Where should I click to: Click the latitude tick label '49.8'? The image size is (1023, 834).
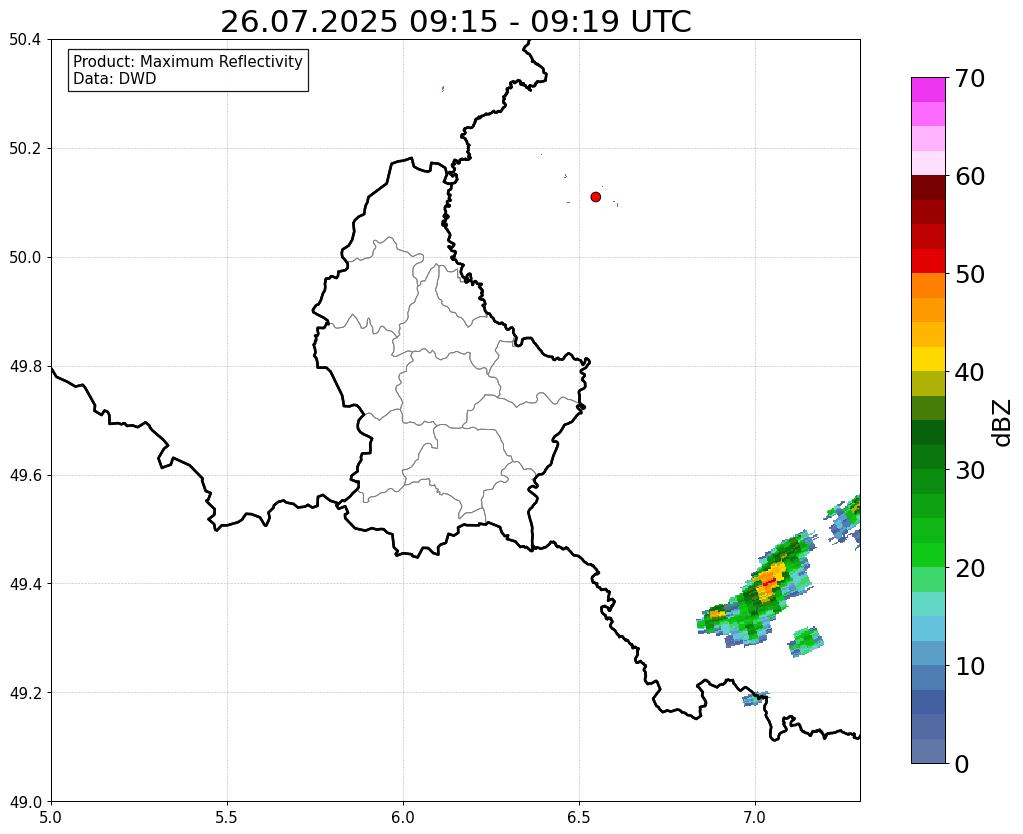click(x=25, y=367)
